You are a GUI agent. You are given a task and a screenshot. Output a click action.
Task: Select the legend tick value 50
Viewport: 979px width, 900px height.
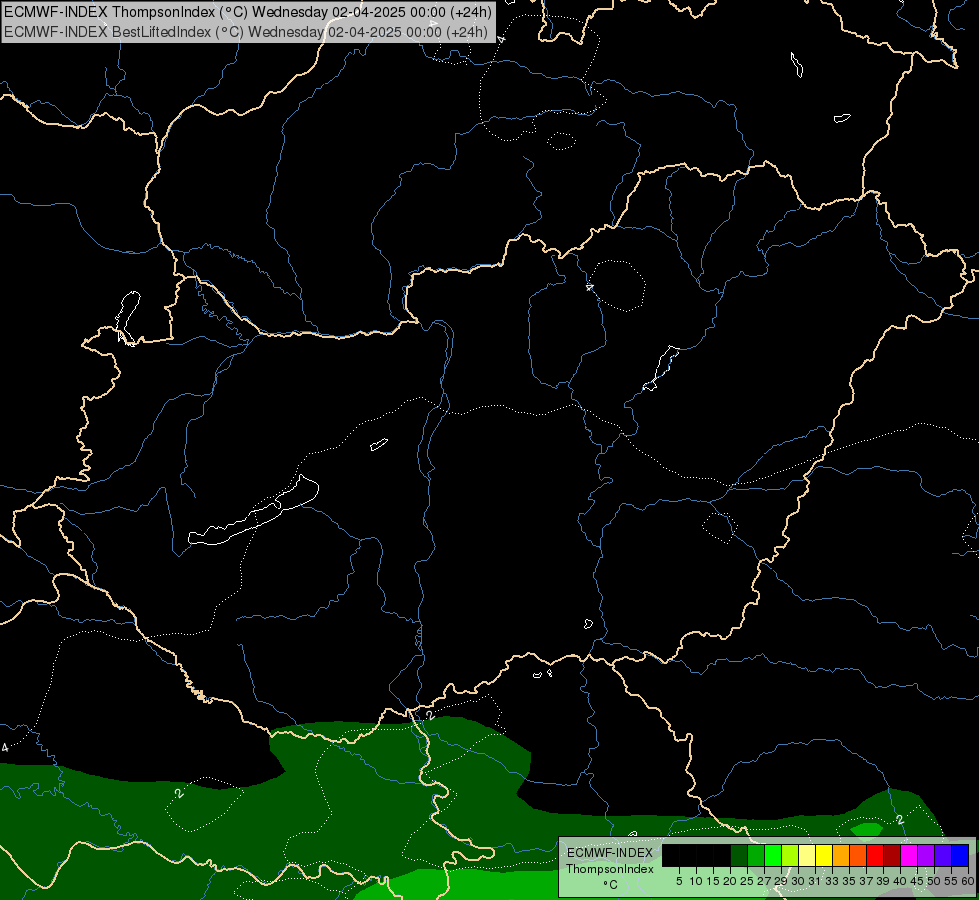934,881
